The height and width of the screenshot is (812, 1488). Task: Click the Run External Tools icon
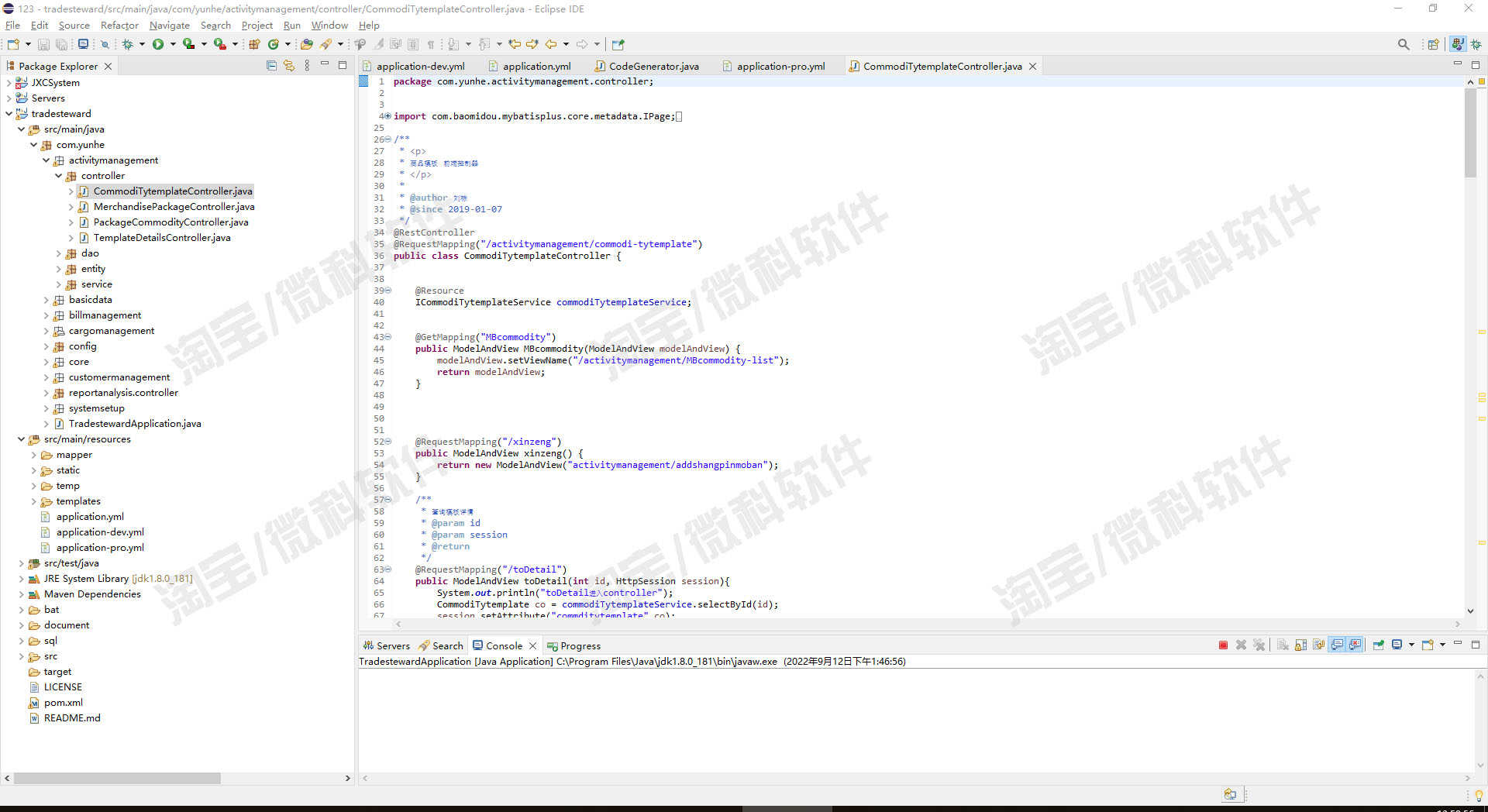click(220, 44)
